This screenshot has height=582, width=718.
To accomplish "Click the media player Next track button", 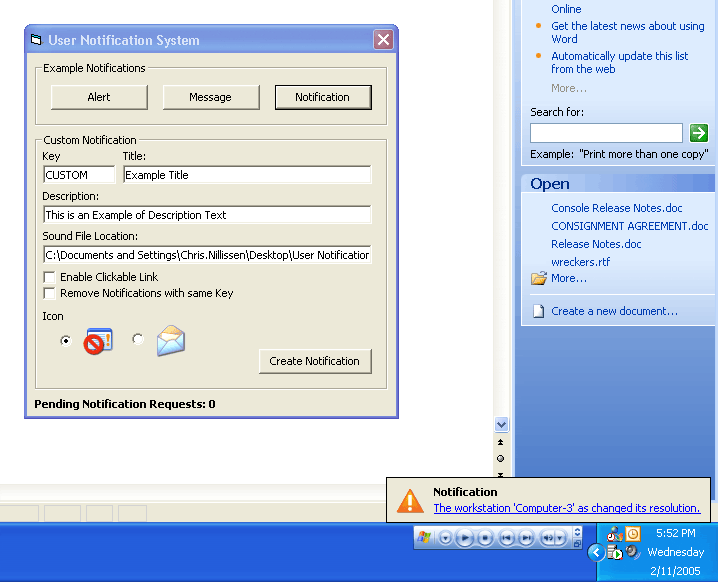I will click(526, 538).
